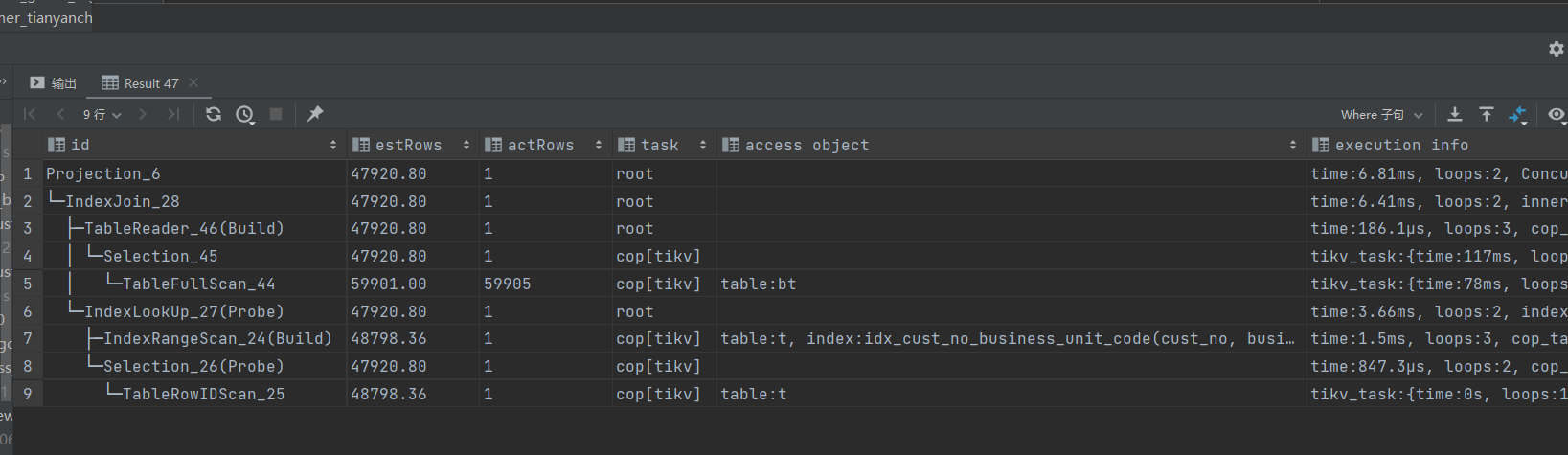1568x455 pixels.
Task: Expand the Where 子句 dropdown
Action: pos(1381,114)
